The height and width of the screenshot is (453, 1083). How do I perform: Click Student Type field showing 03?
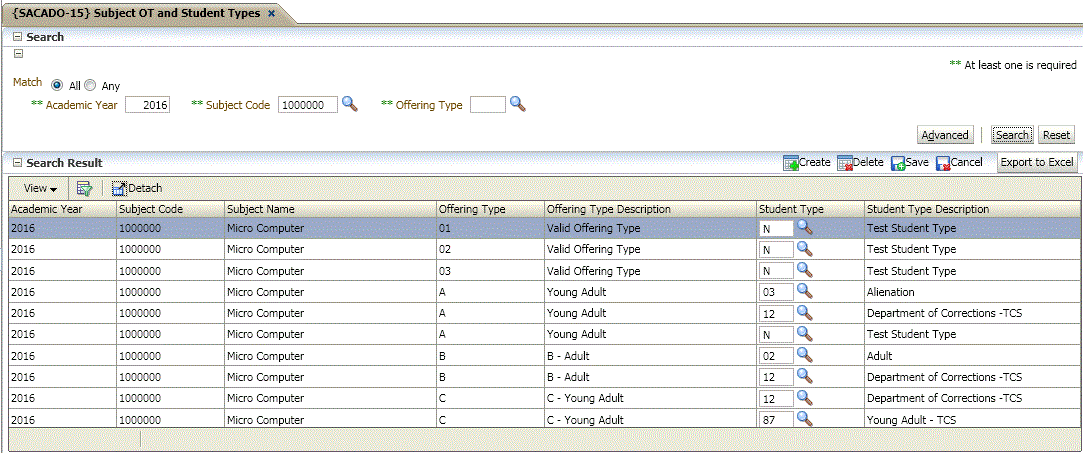[776, 292]
